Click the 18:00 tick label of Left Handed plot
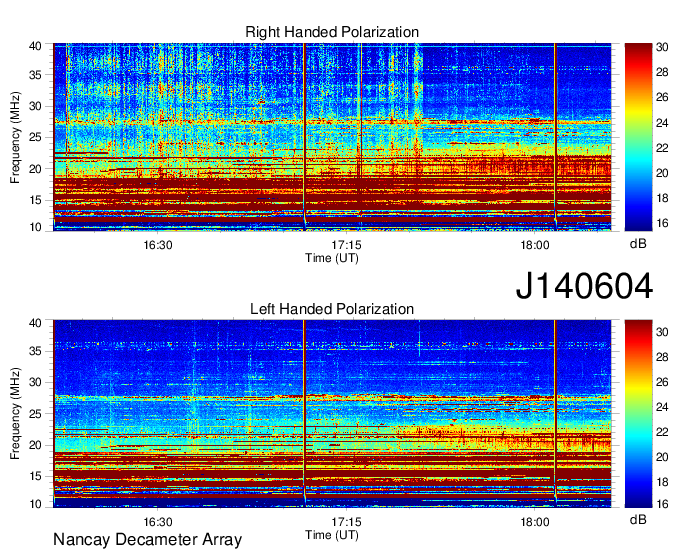Screen dimensions: 680x552 pyautogui.click(x=535, y=522)
